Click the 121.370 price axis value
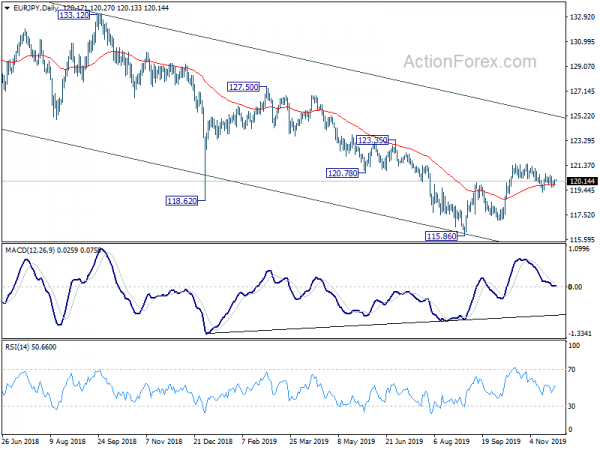 pyautogui.click(x=582, y=165)
